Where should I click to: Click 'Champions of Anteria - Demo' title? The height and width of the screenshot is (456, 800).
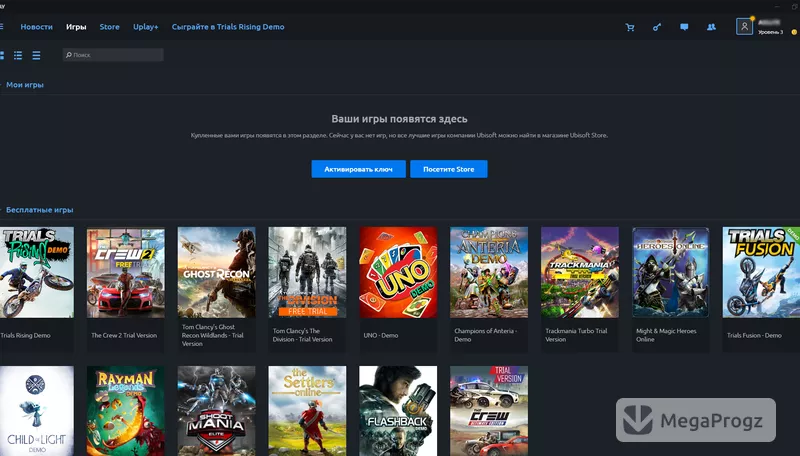coord(485,335)
